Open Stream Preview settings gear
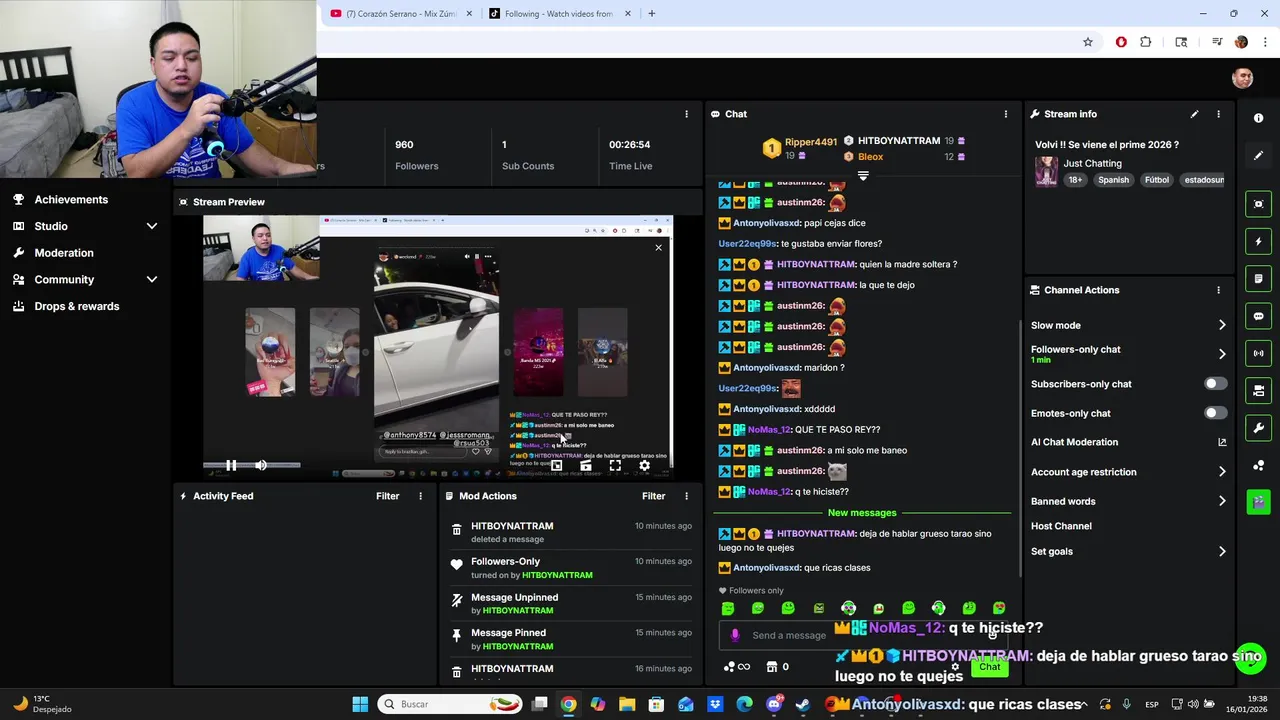This screenshot has height=720, width=1280. tap(644, 465)
